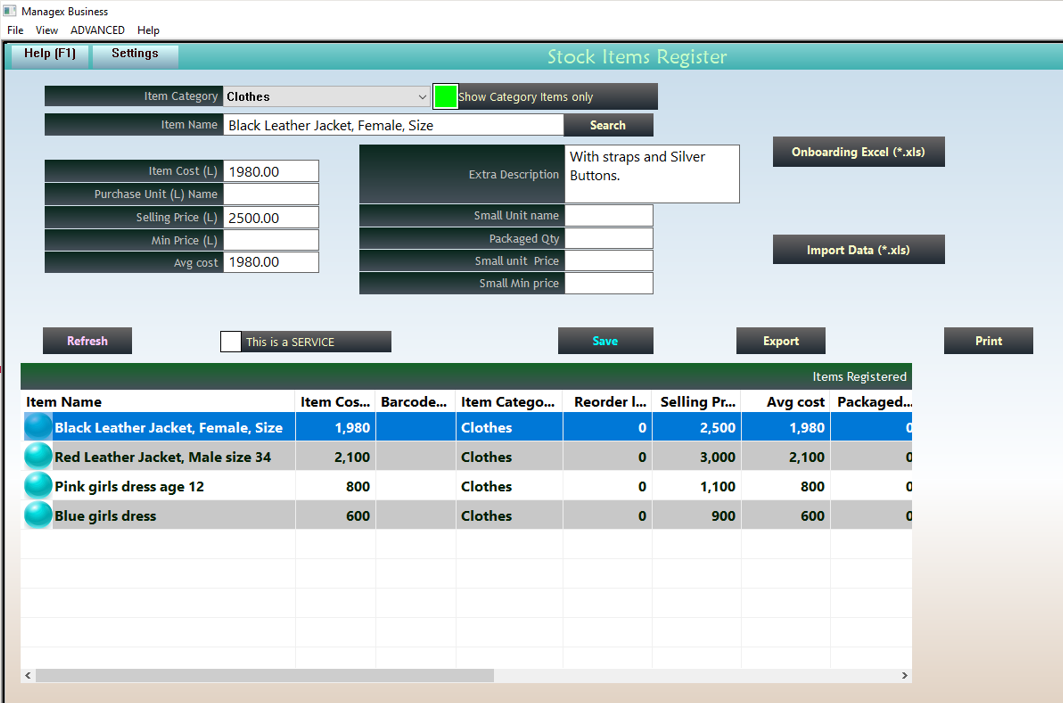Open the Settings tab button
The width and height of the screenshot is (1063, 703).
point(135,54)
